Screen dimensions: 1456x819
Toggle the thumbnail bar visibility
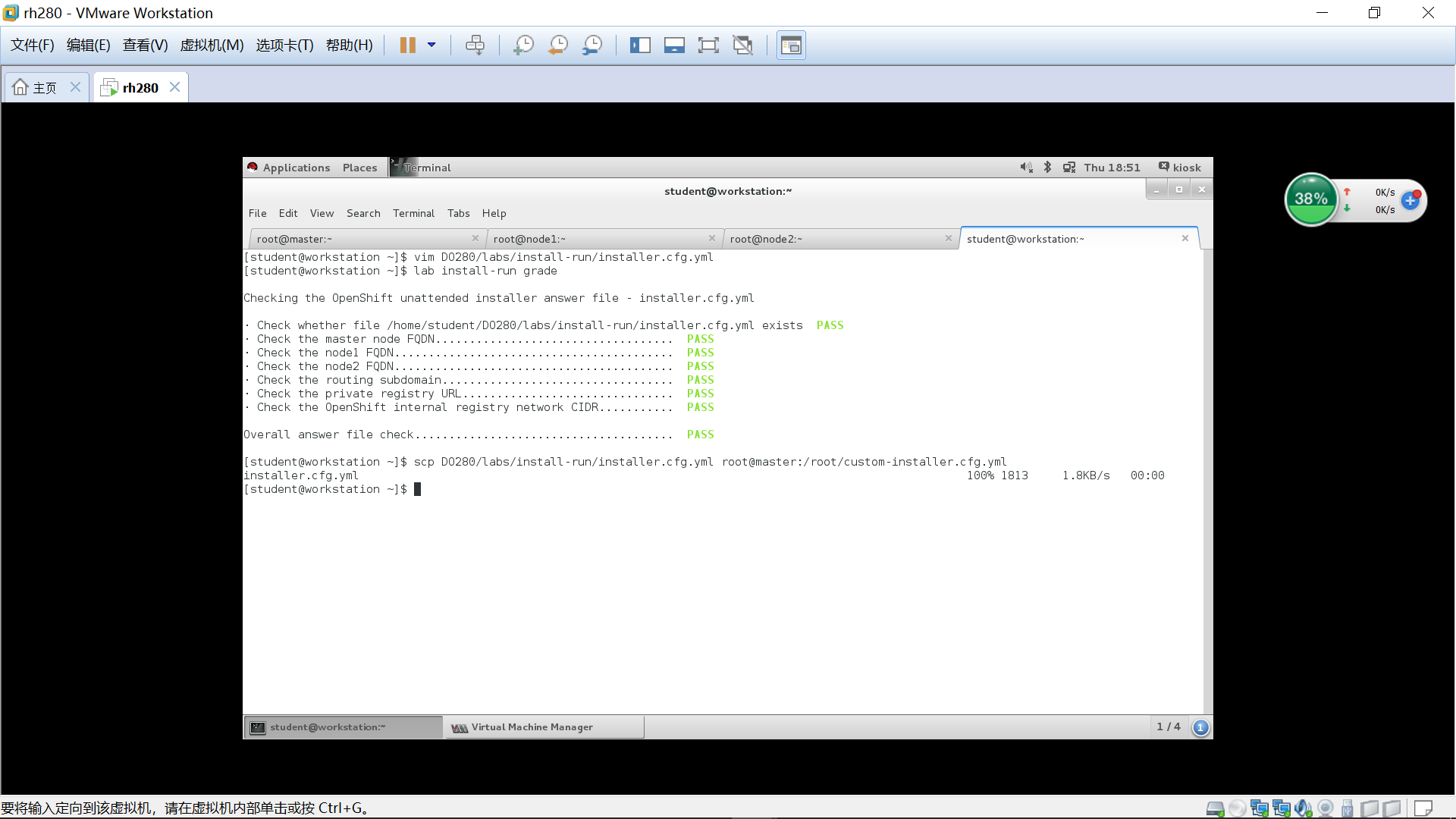click(x=674, y=45)
